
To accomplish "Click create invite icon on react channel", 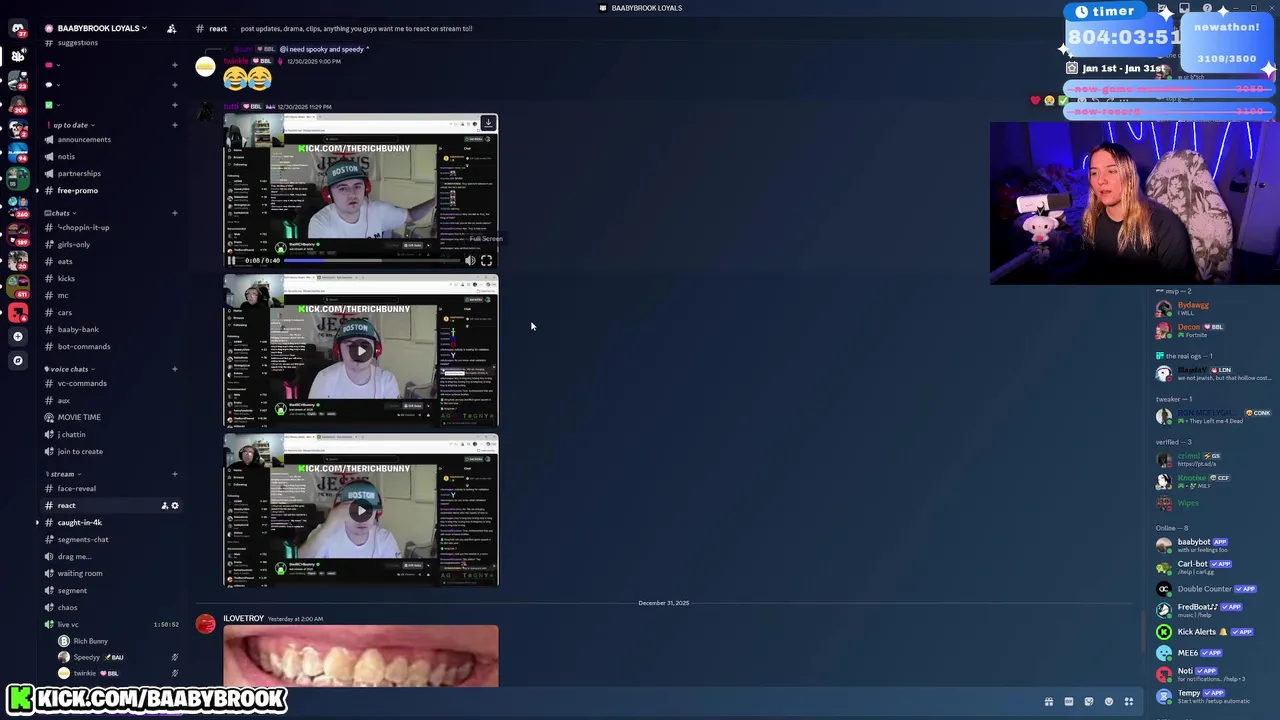I will [164, 505].
